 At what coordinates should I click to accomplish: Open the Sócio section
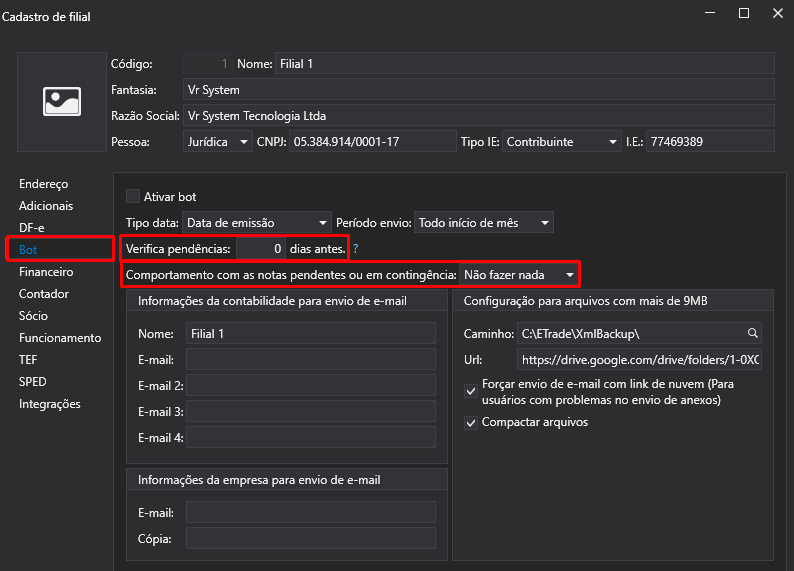pyautogui.click(x=33, y=316)
